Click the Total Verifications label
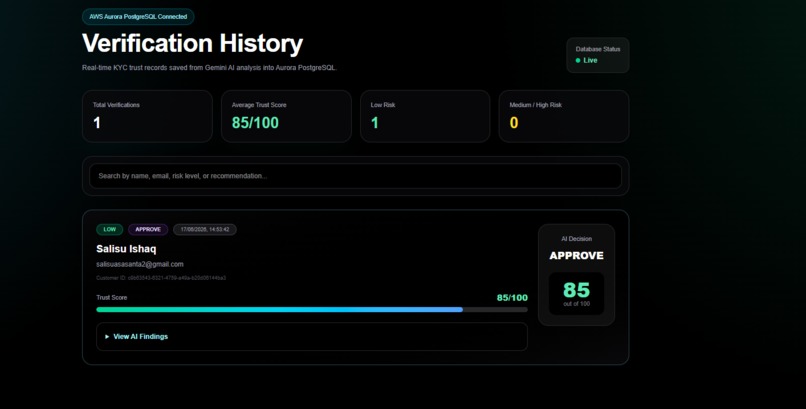 click(x=116, y=105)
